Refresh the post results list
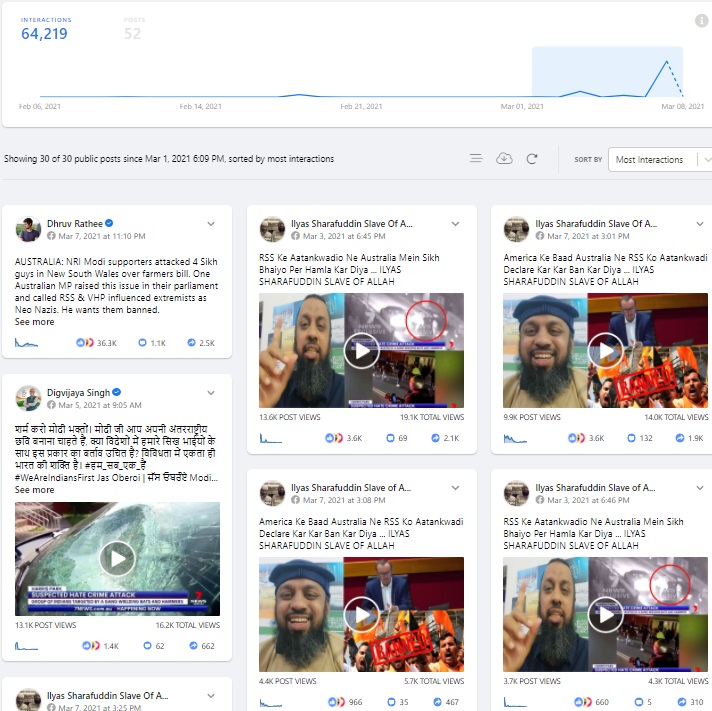Image resolution: width=712 pixels, height=711 pixels. point(532,159)
